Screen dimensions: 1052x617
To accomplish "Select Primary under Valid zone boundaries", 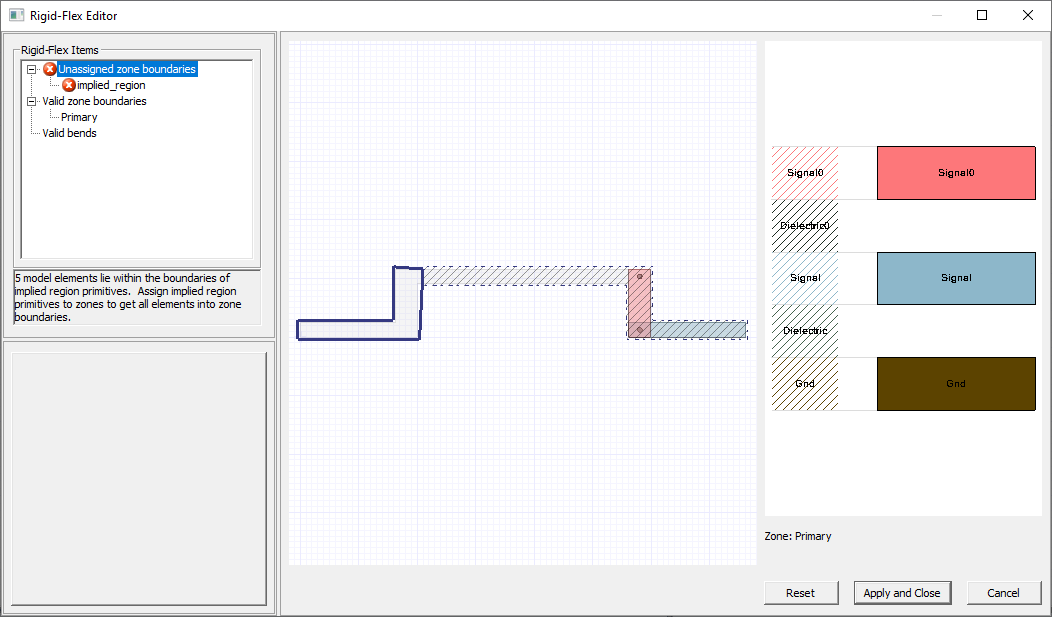I will click(x=77, y=116).
